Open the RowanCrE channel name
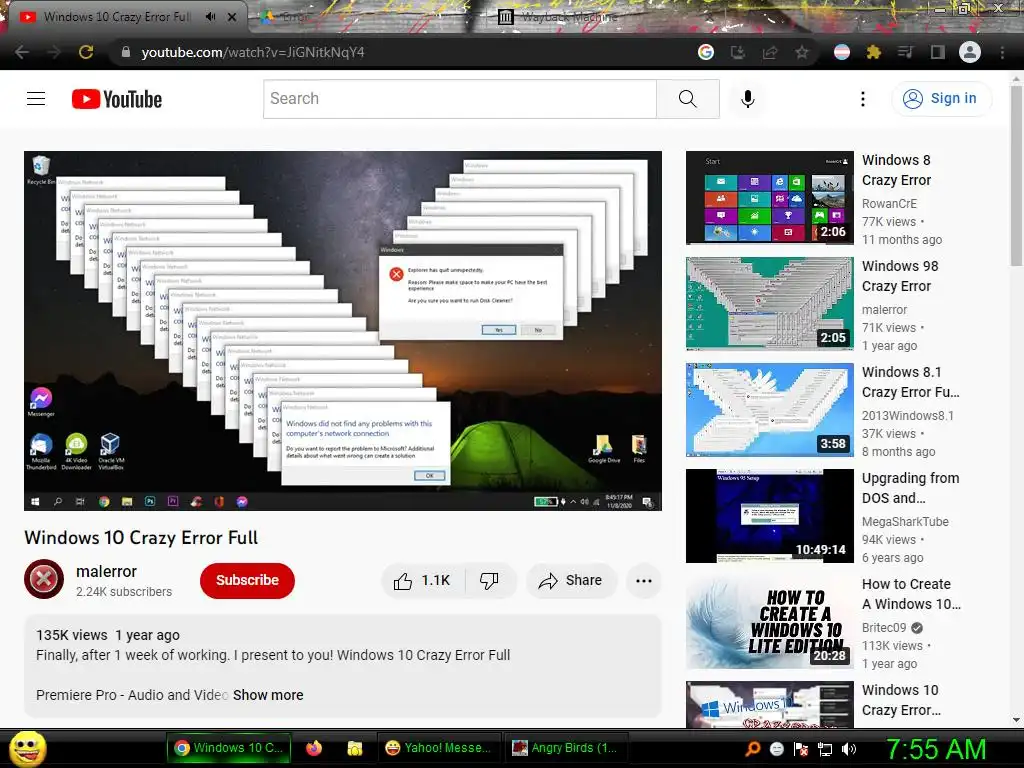The image size is (1024, 768). click(889, 204)
